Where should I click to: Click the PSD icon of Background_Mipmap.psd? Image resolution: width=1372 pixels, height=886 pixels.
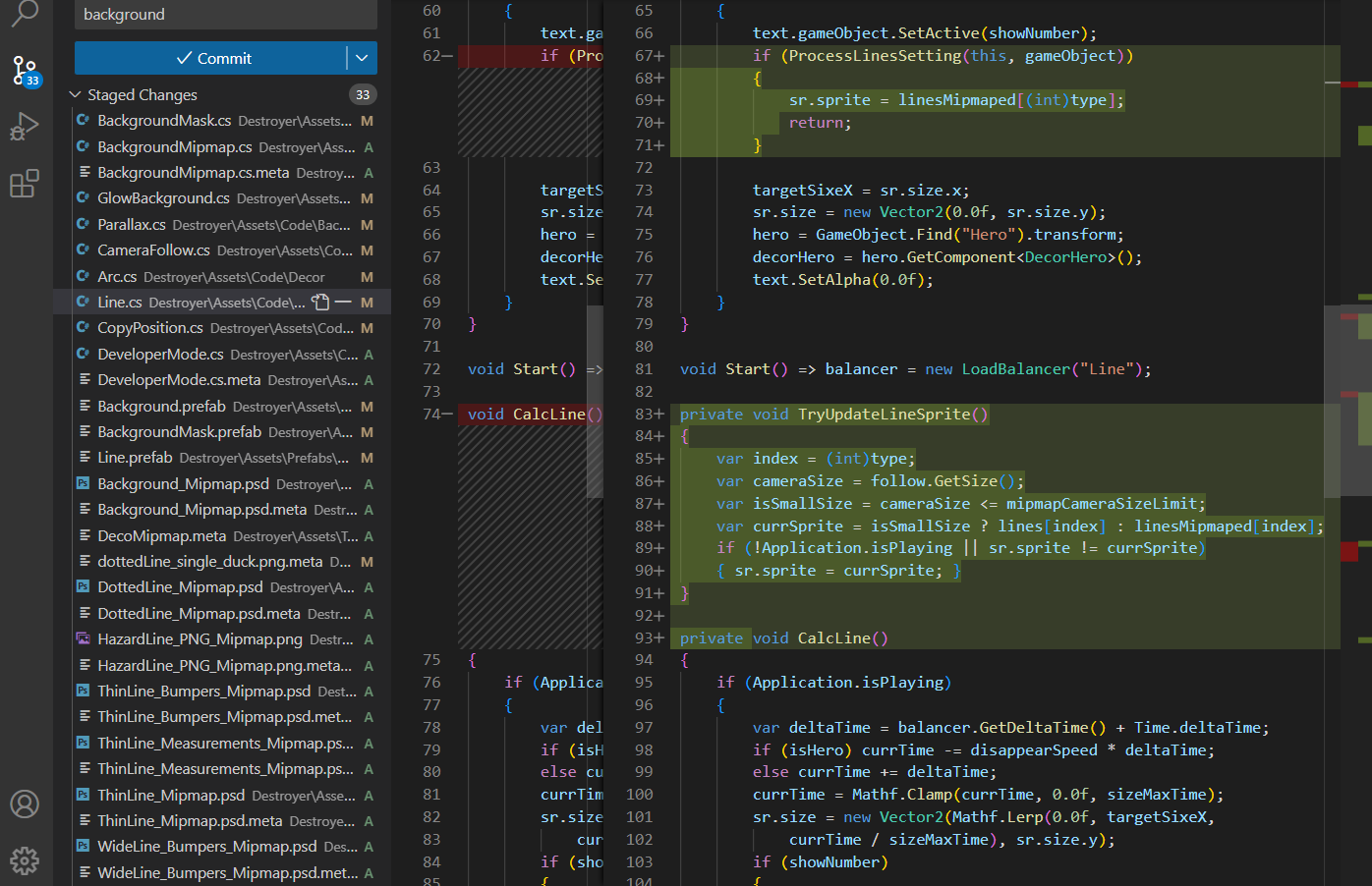click(x=84, y=483)
